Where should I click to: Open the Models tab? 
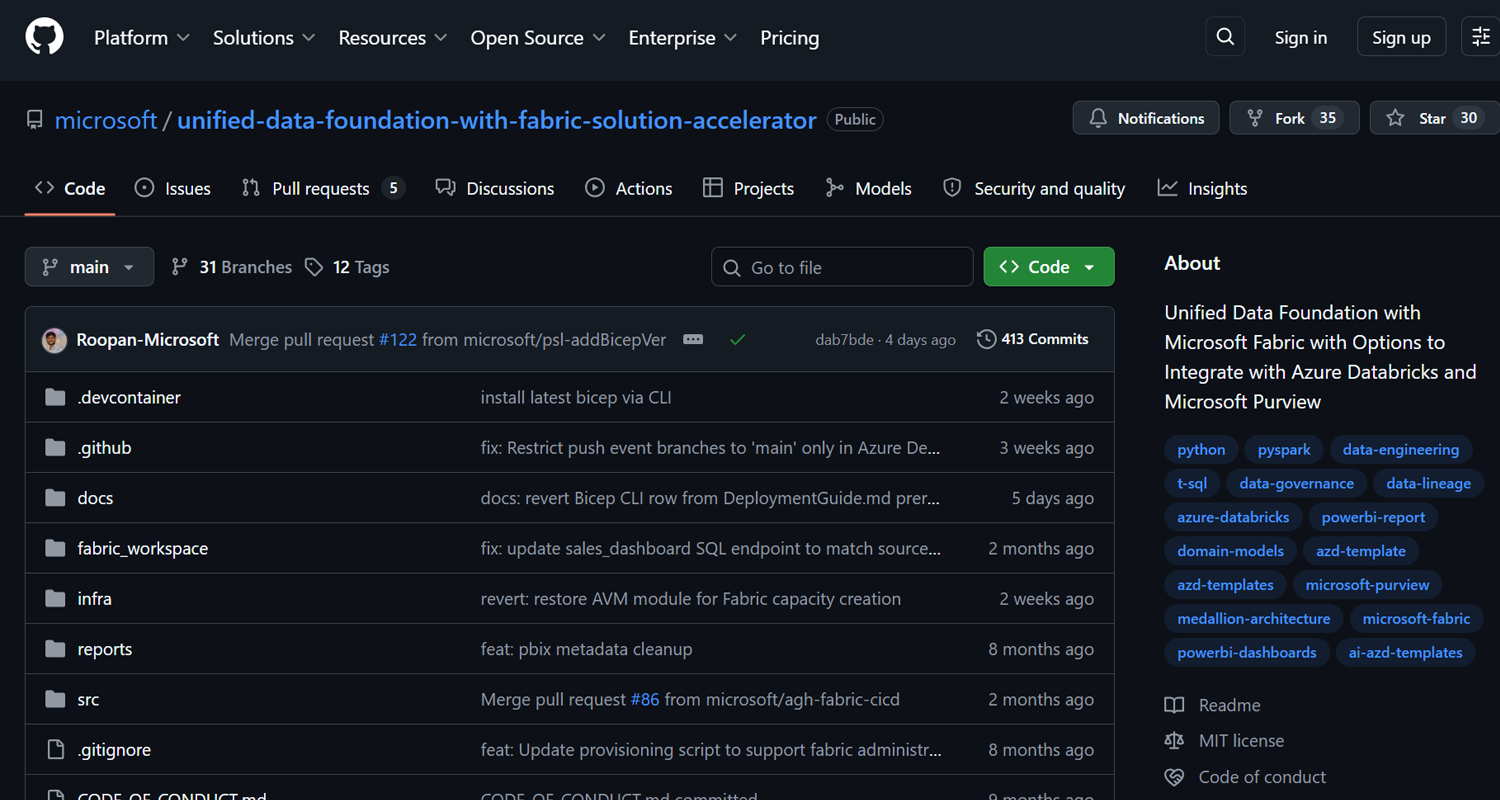point(869,188)
